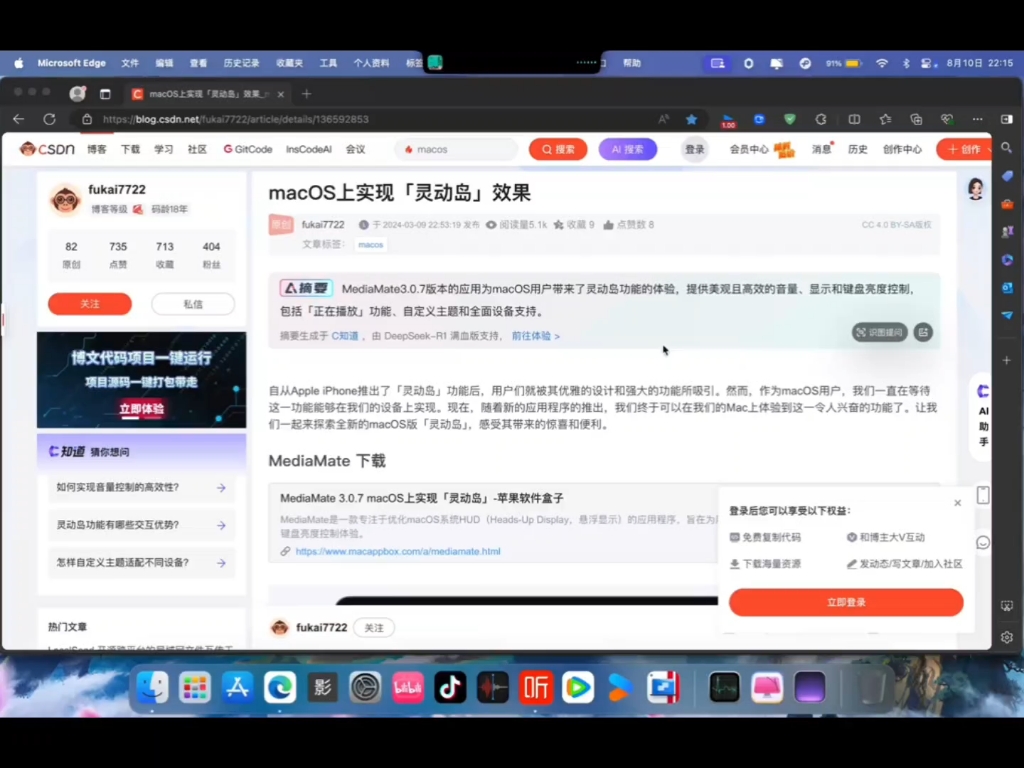The image size is (1024, 768).
Task: Click the browser back arrow
Action: (x=18, y=119)
